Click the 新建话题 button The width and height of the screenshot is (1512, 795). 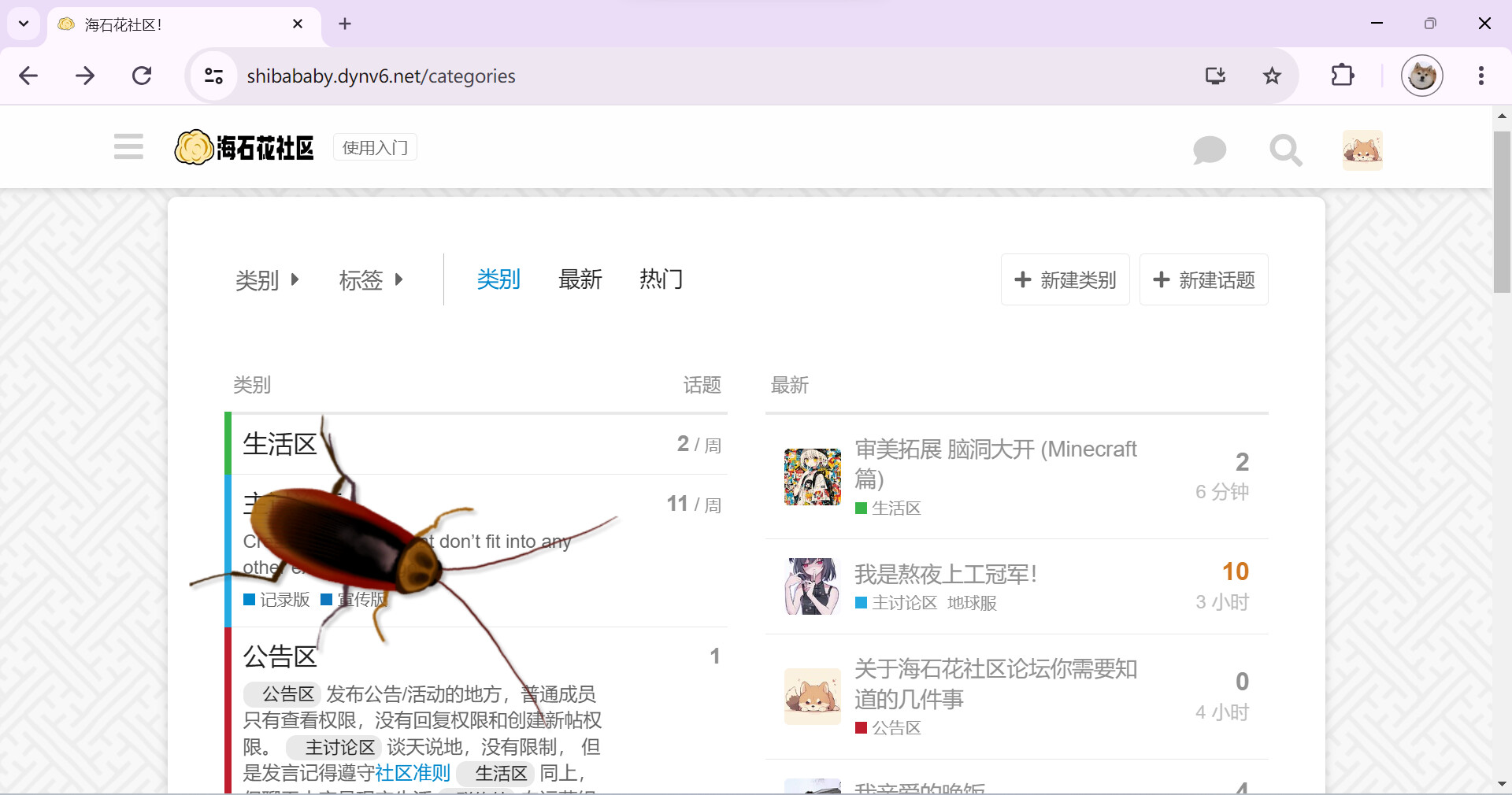1203,279
